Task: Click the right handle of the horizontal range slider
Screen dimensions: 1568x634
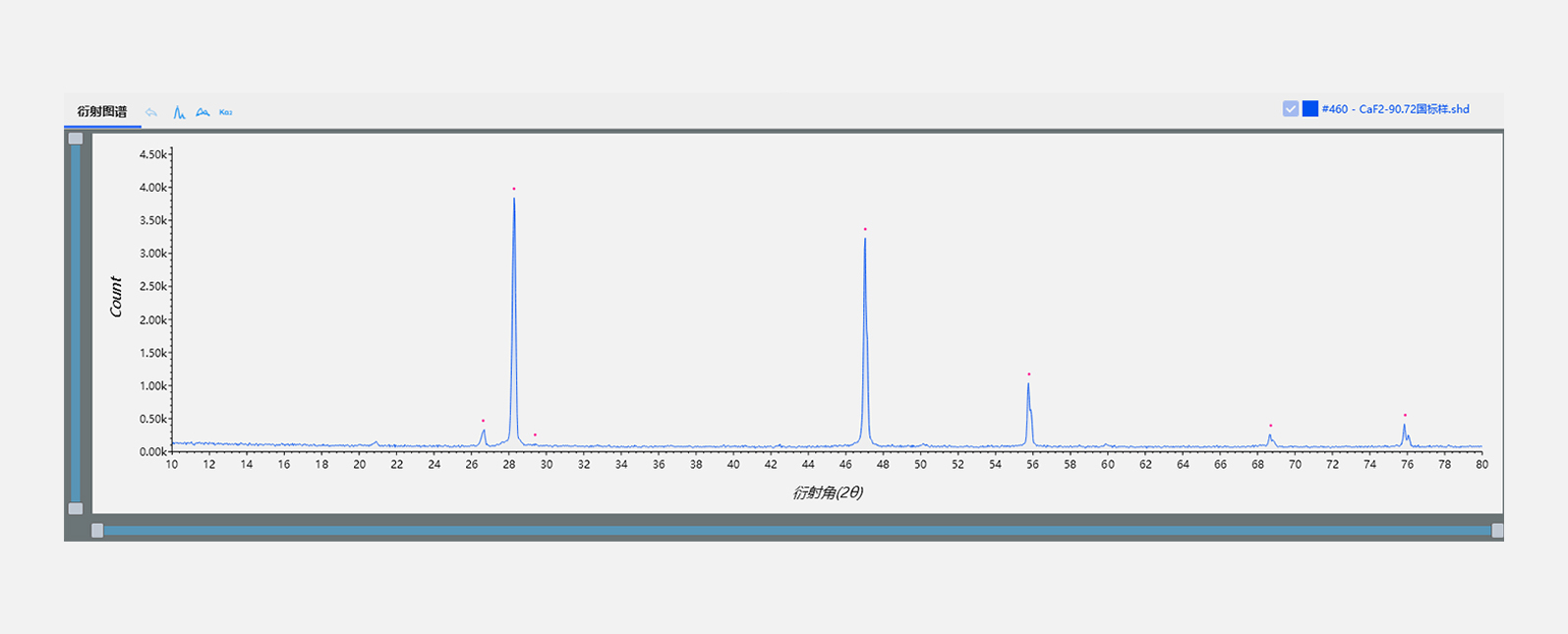Action: [x=1497, y=531]
